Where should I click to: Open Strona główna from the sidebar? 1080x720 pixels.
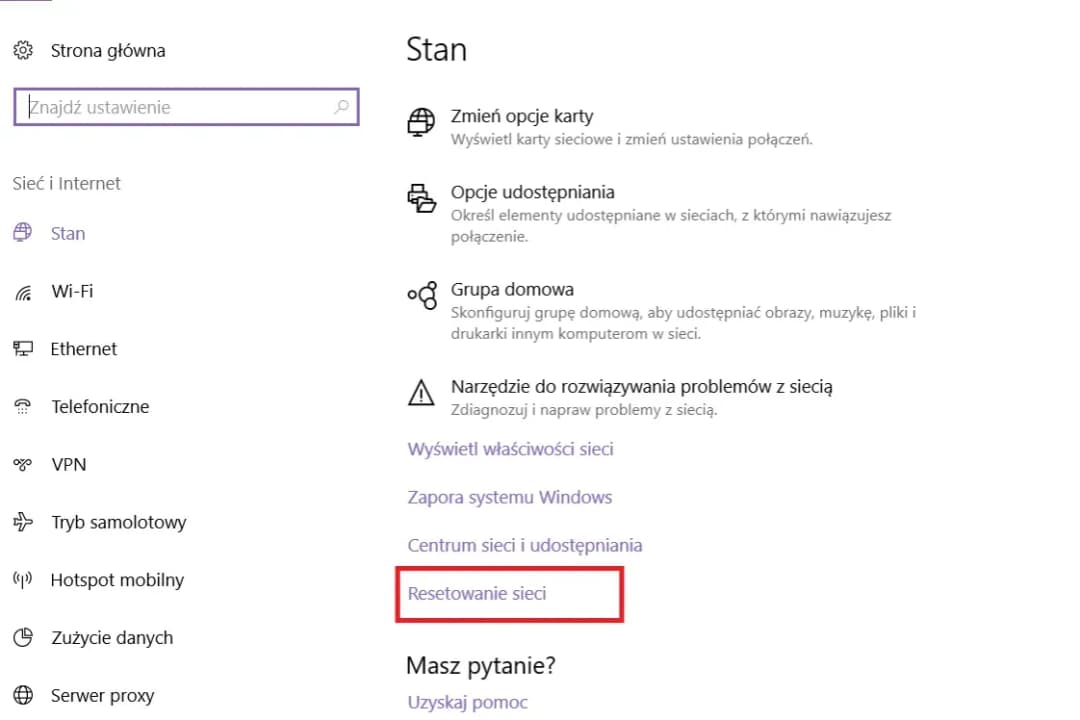pos(107,50)
